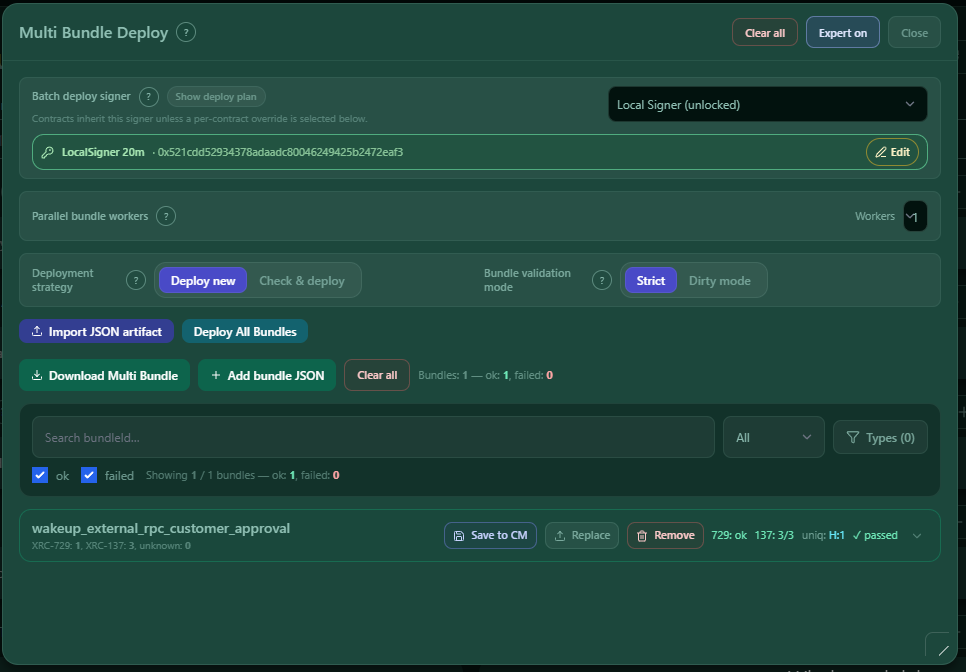Viewport: 966px width, 672px height.
Task: Show deploy plan
Action: (216, 97)
